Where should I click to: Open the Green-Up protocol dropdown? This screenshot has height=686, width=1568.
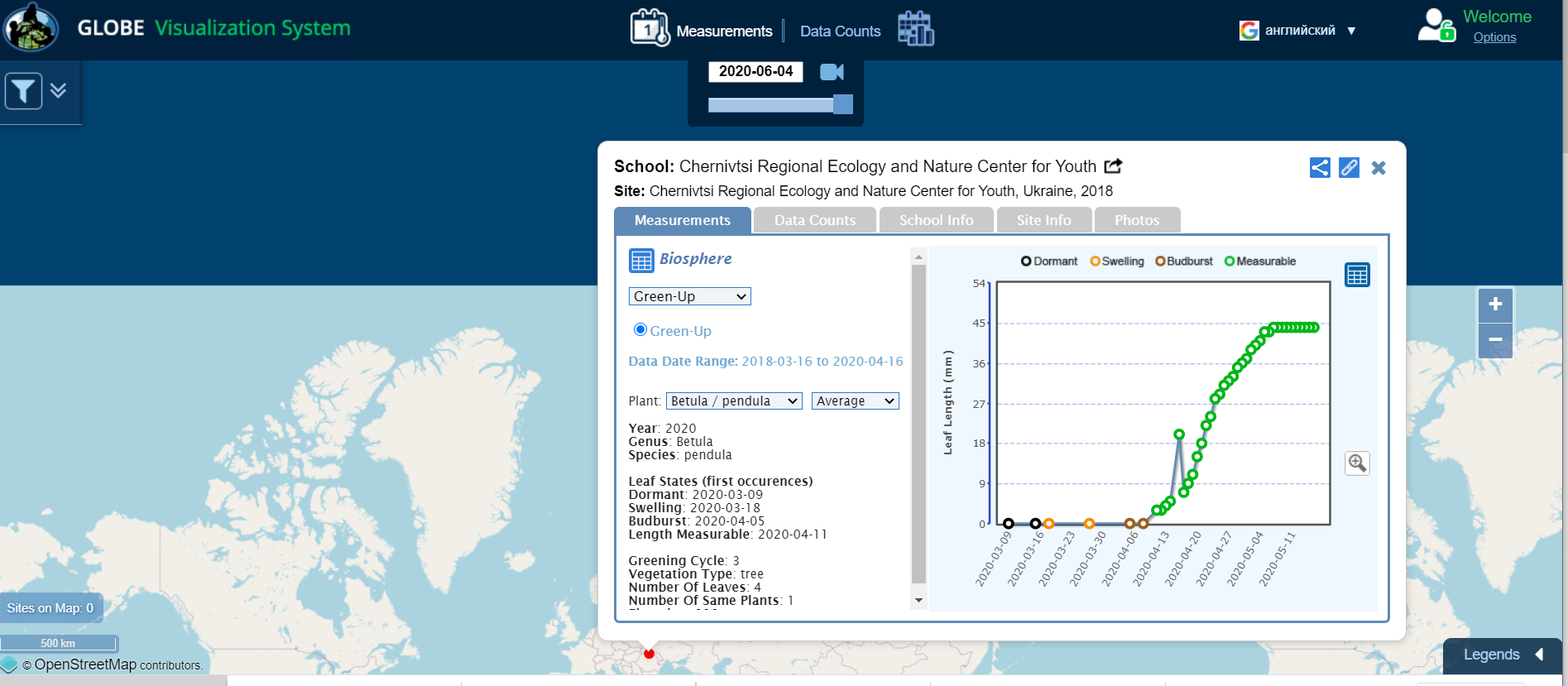click(689, 296)
